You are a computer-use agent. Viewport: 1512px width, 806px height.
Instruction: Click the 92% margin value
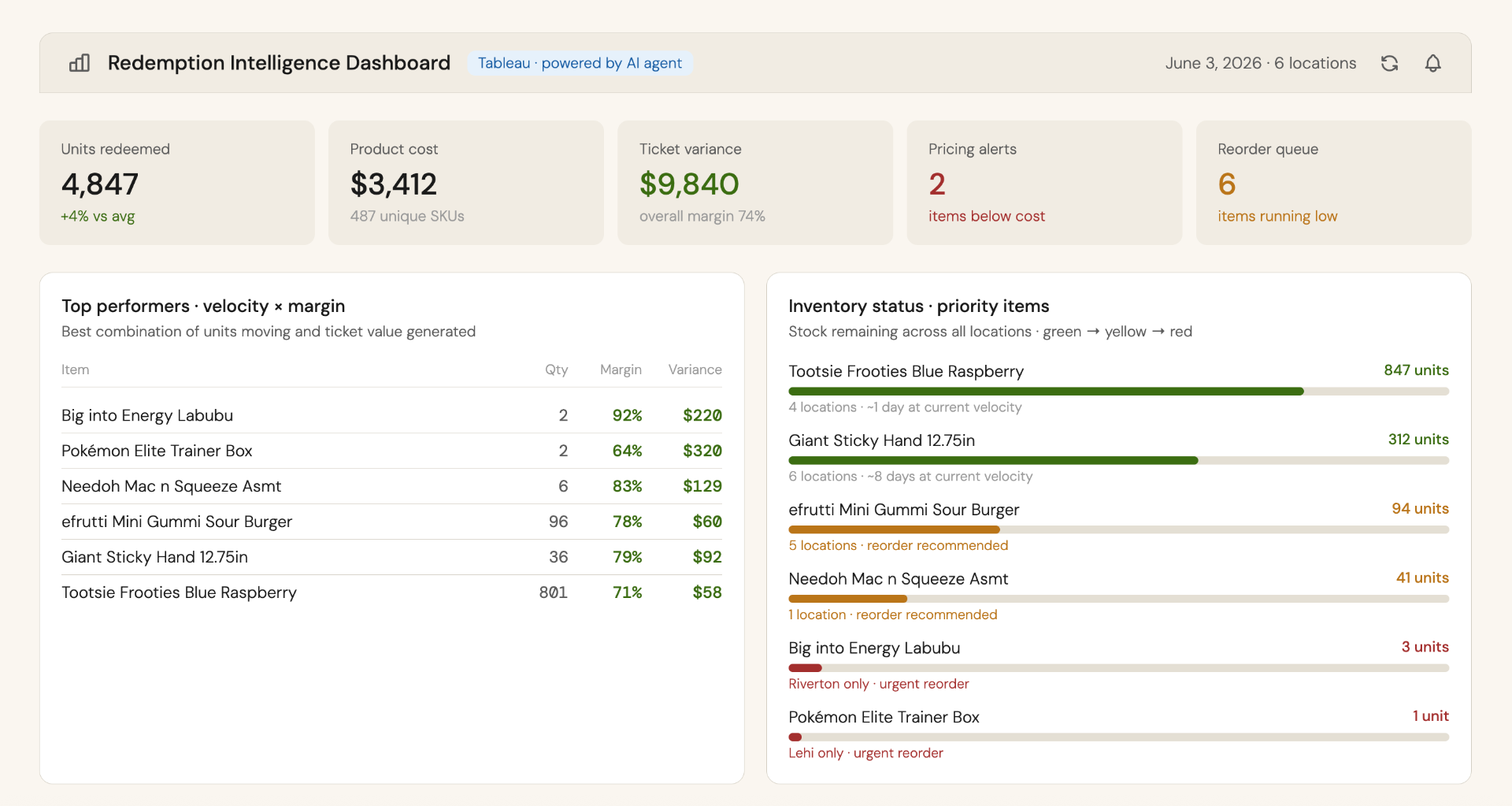[627, 415]
